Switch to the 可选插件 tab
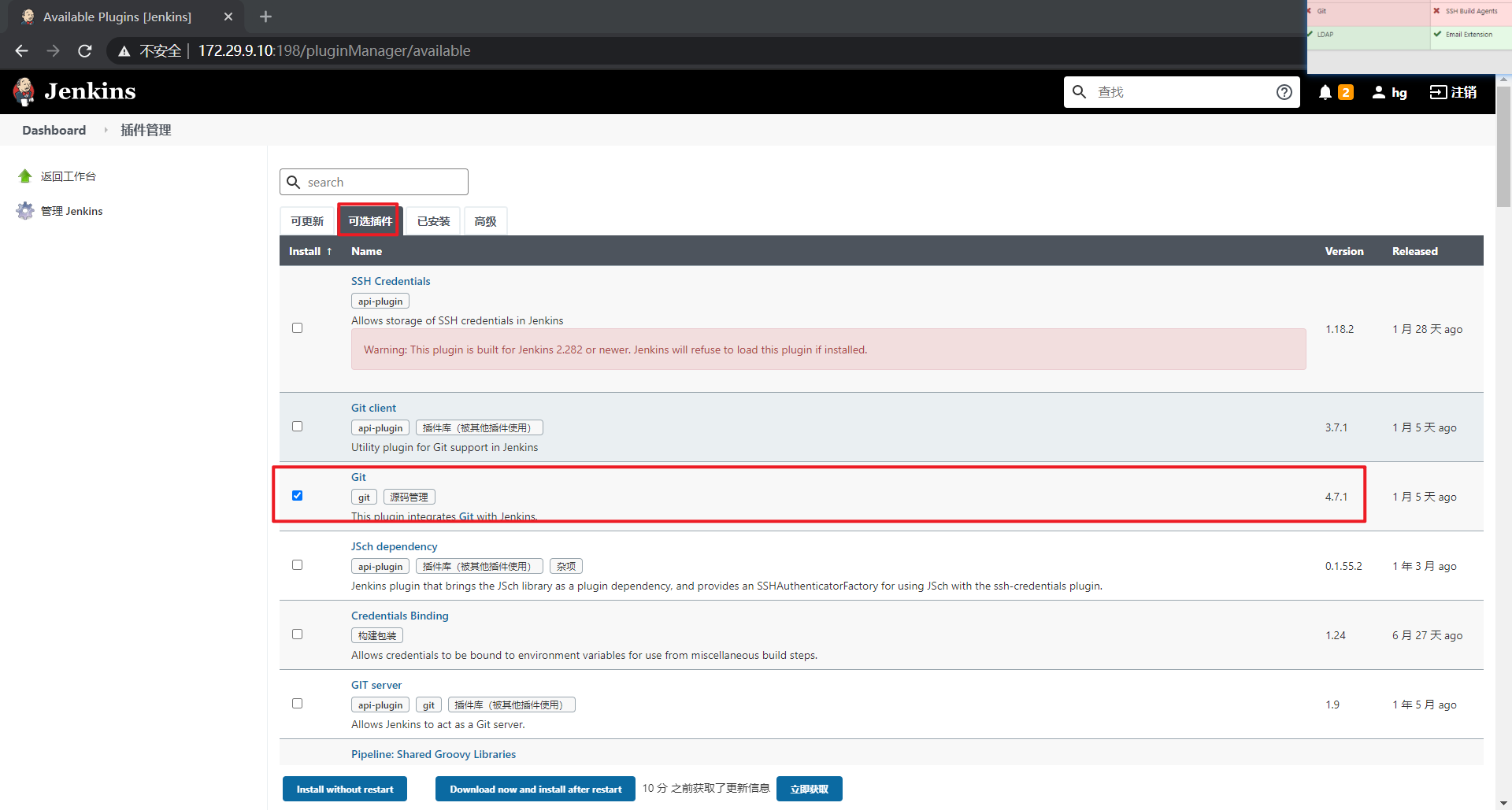Screen dimensions: 1512x810 [370, 221]
